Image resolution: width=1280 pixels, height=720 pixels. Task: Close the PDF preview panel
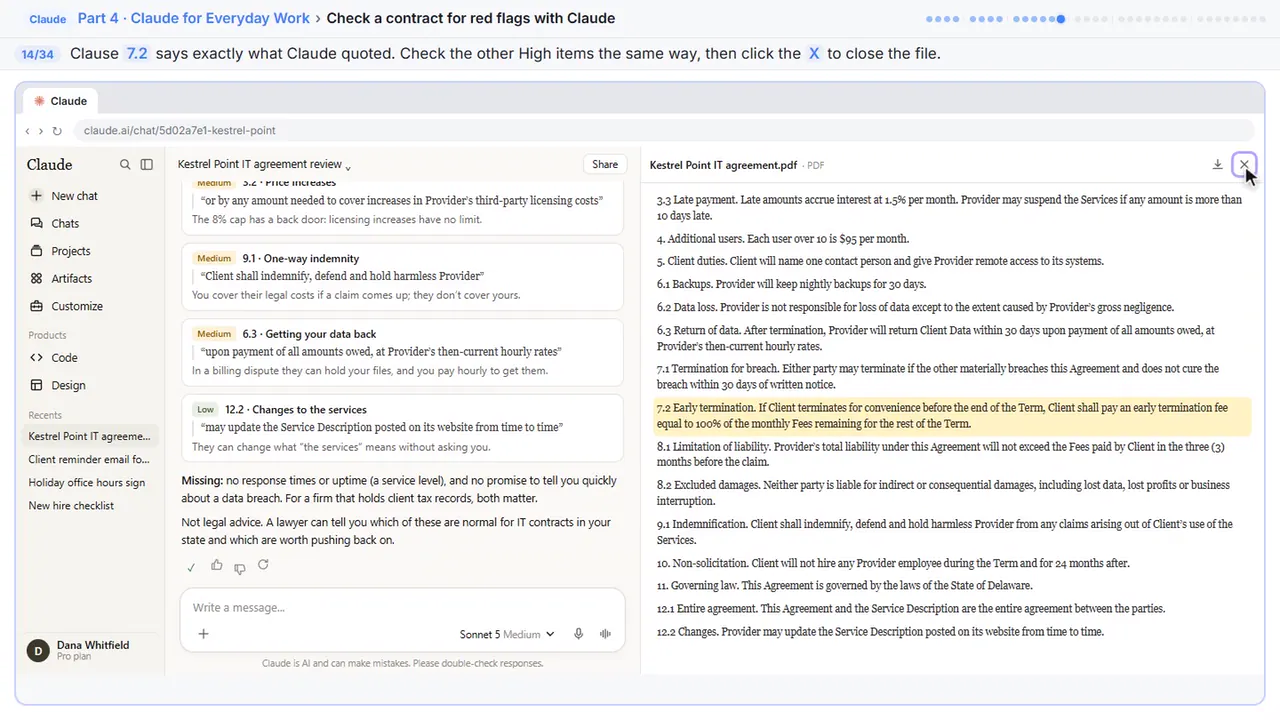point(1244,165)
